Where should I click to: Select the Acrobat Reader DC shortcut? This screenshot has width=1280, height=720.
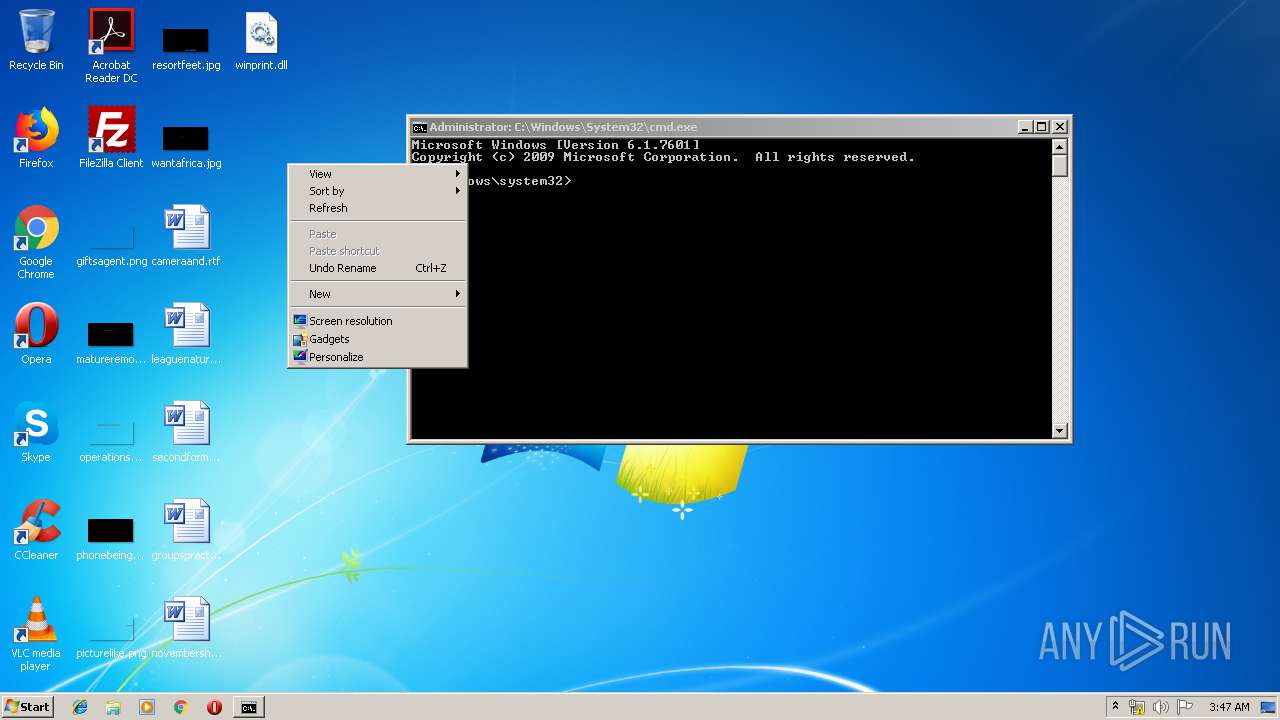[x=111, y=46]
